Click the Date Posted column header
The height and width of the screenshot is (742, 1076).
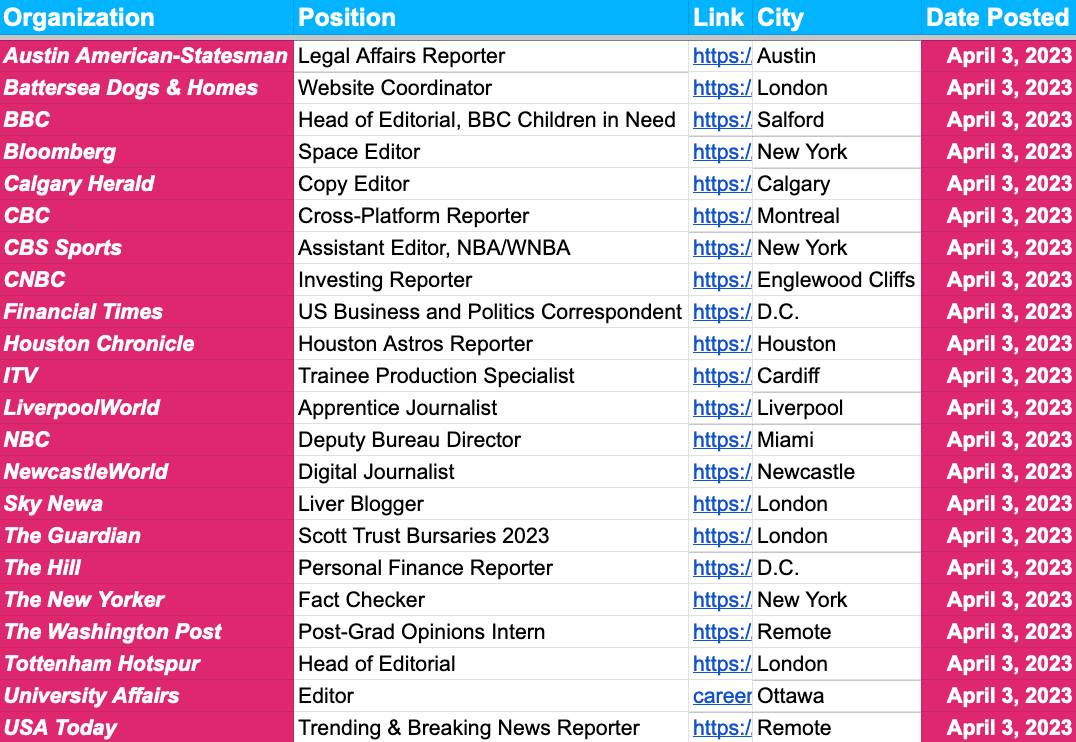pyautogui.click(x=997, y=18)
